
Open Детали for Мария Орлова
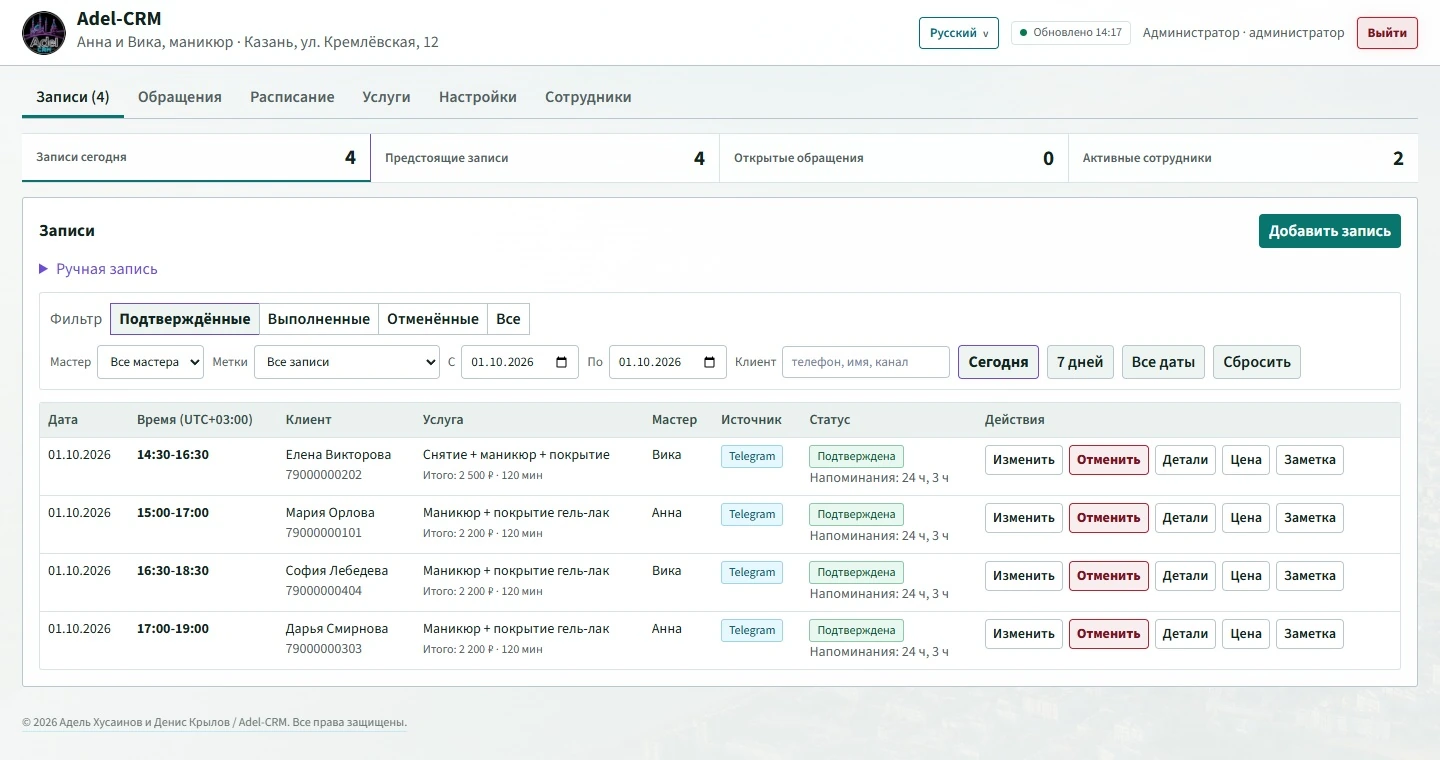[1186, 518]
